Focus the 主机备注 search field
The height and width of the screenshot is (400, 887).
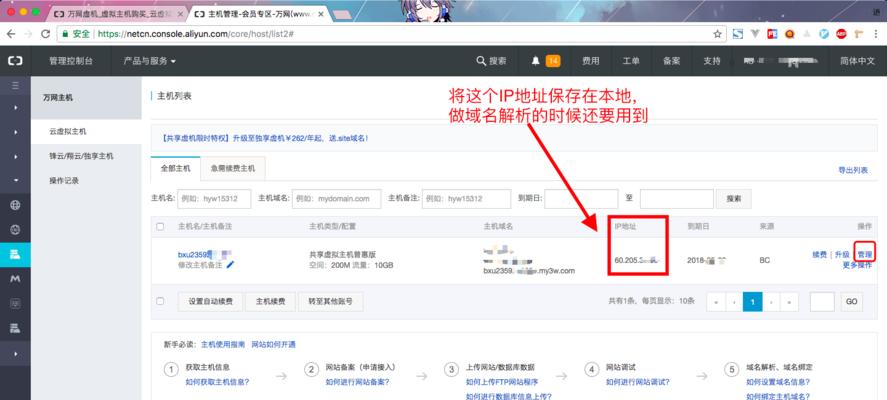click(466, 199)
